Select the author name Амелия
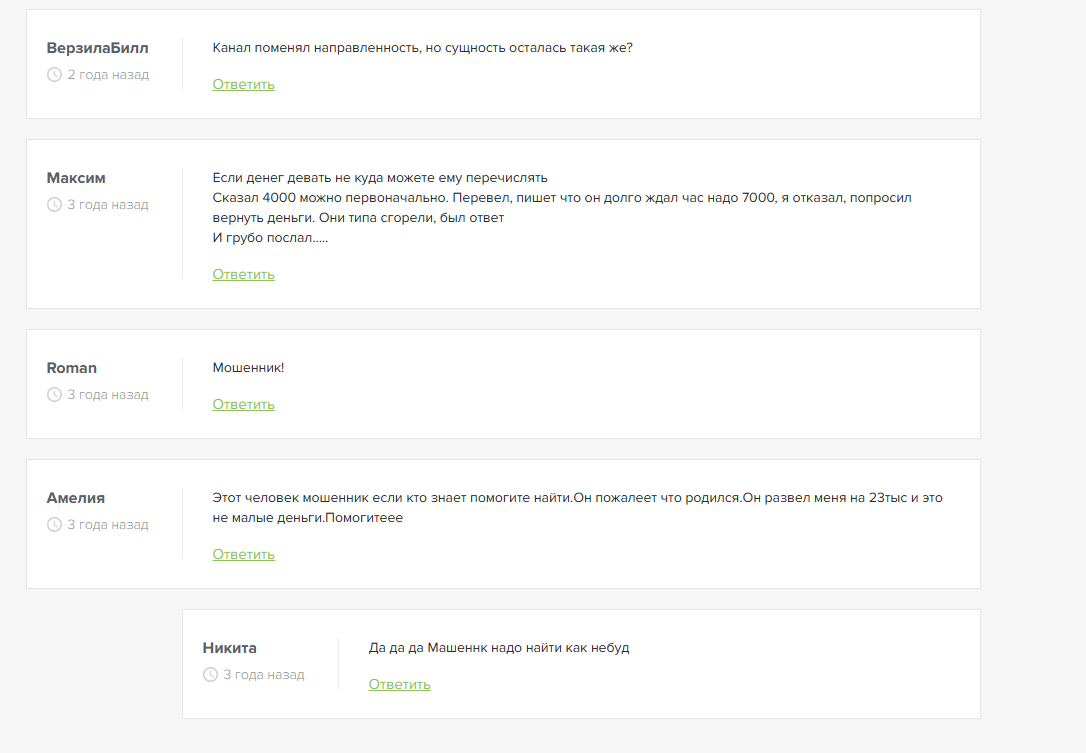The image size is (1086, 753). (76, 498)
